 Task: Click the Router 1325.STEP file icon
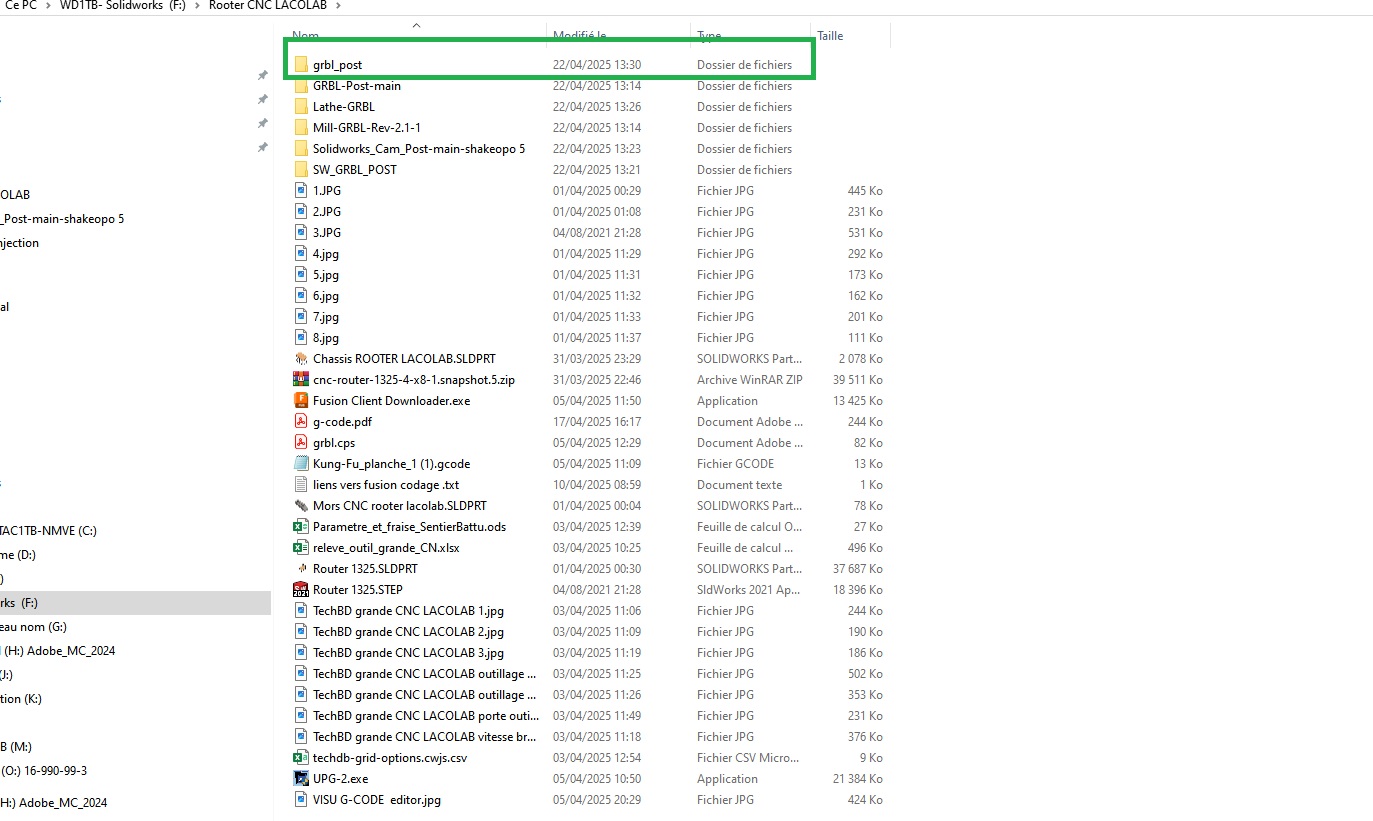click(301, 590)
